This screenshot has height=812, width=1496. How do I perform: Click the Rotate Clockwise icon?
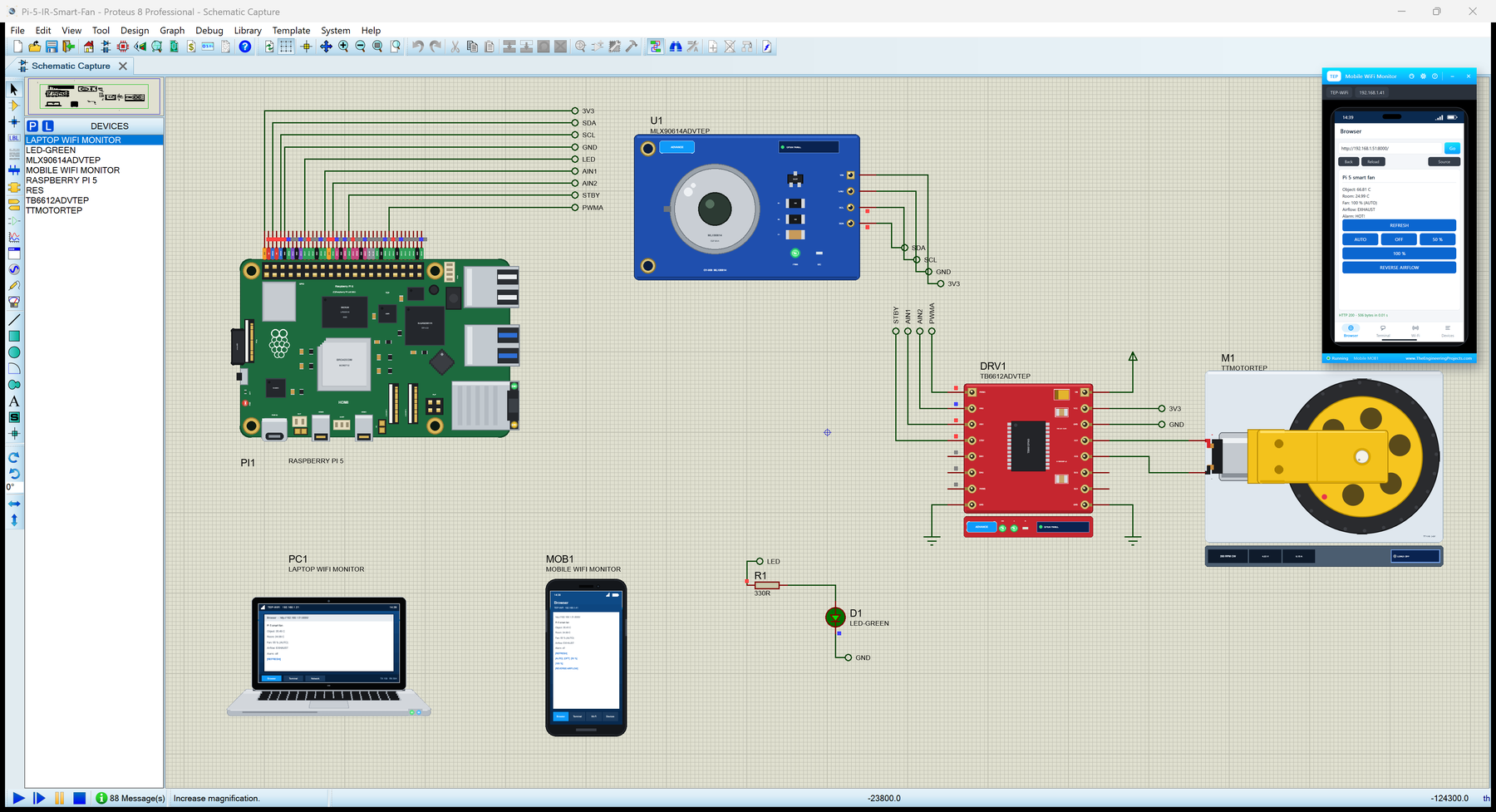point(14,458)
